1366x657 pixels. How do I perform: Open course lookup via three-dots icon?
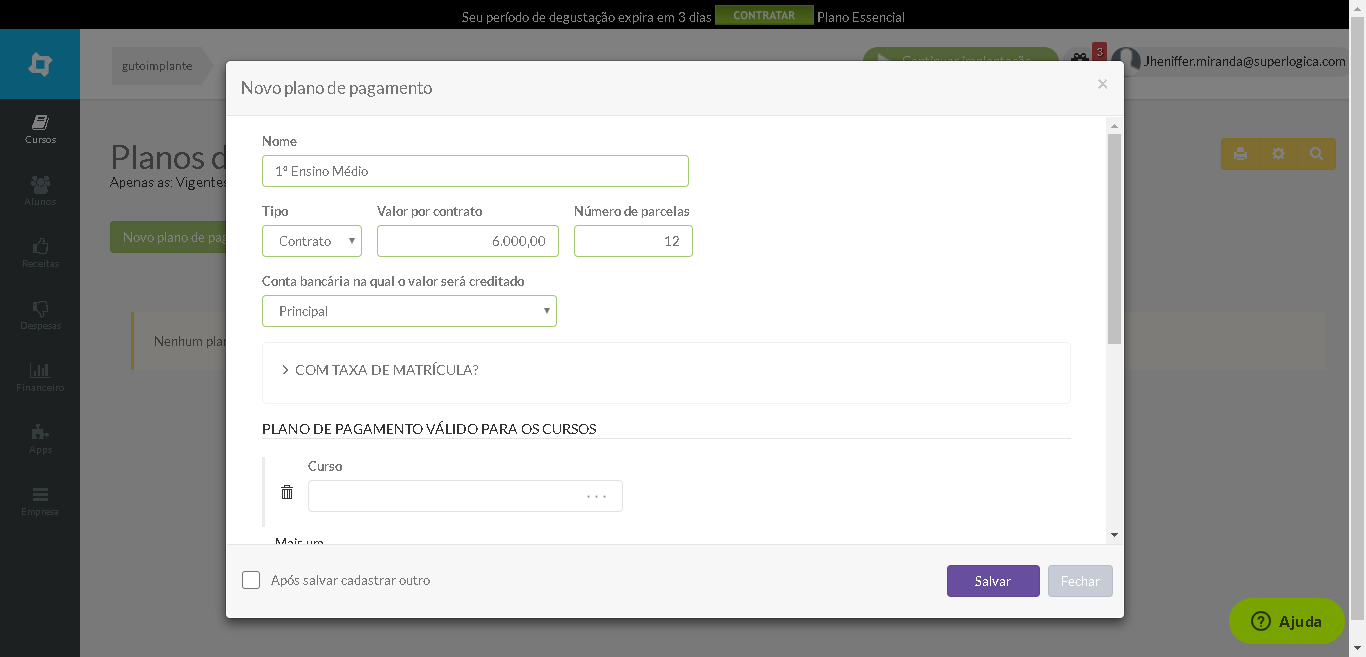click(597, 496)
